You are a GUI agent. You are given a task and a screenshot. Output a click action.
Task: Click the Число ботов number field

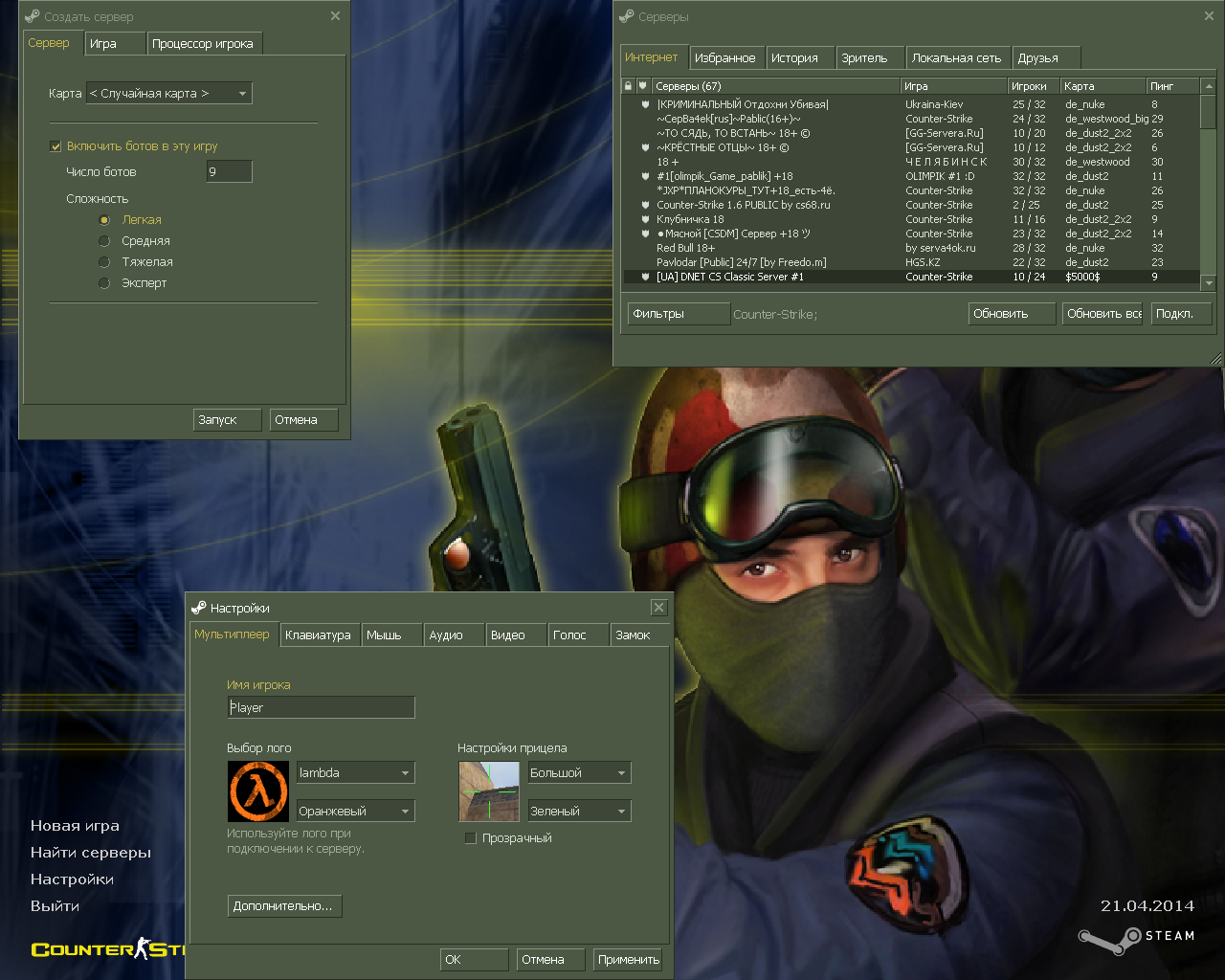tap(229, 171)
